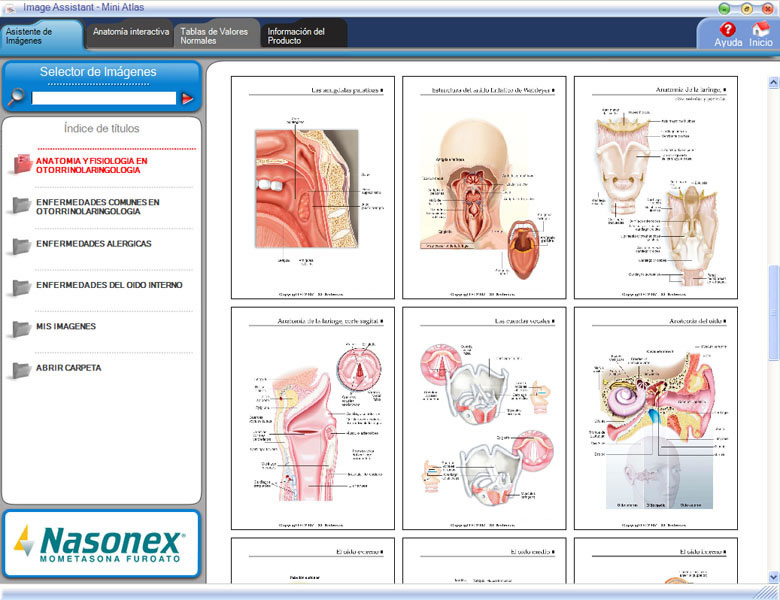
Task: Open Anatomía del oído thumbnail
Action: 656,418
